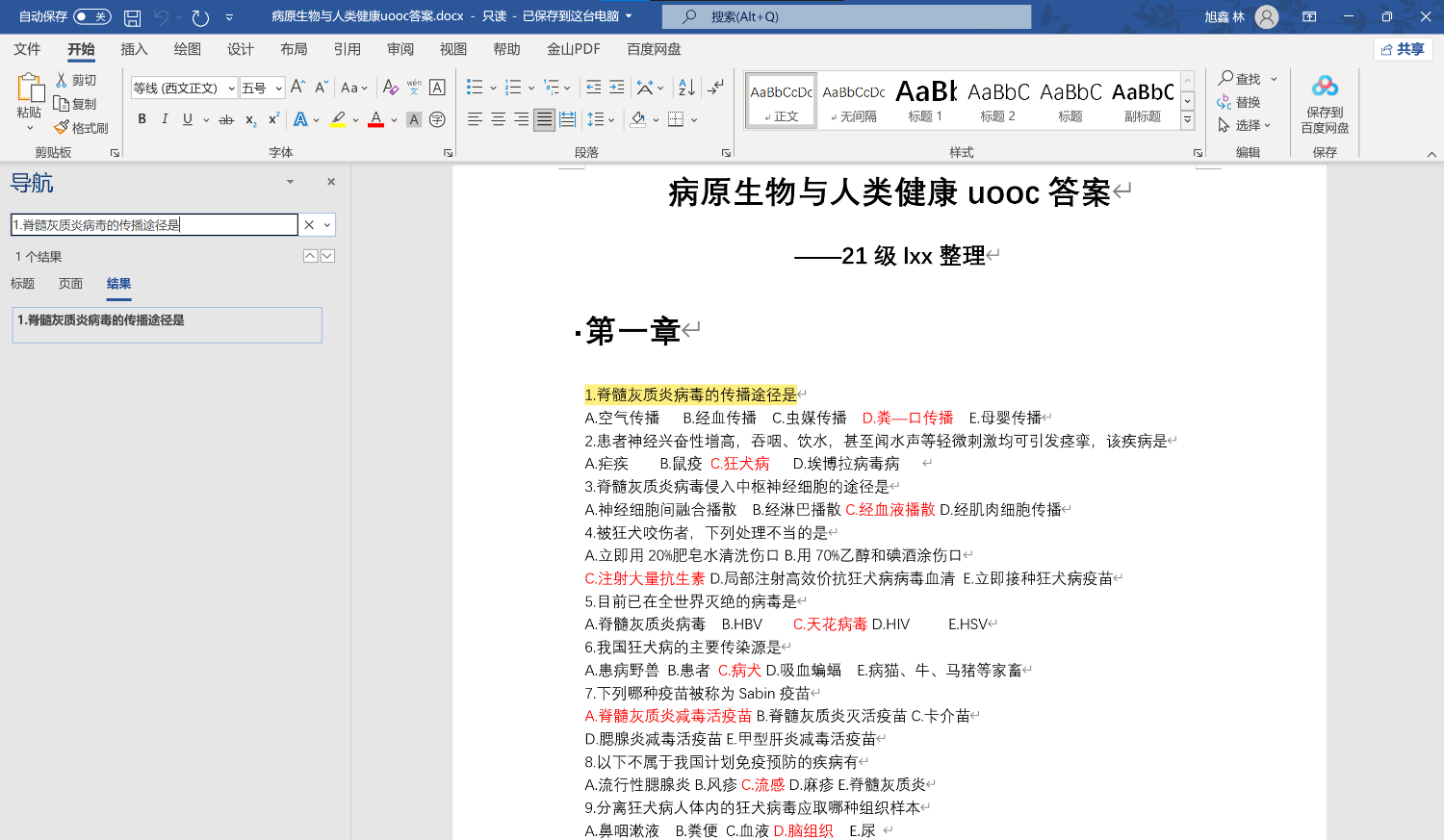Click the title bar search box
The width and height of the screenshot is (1444, 840).
(846, 16)
